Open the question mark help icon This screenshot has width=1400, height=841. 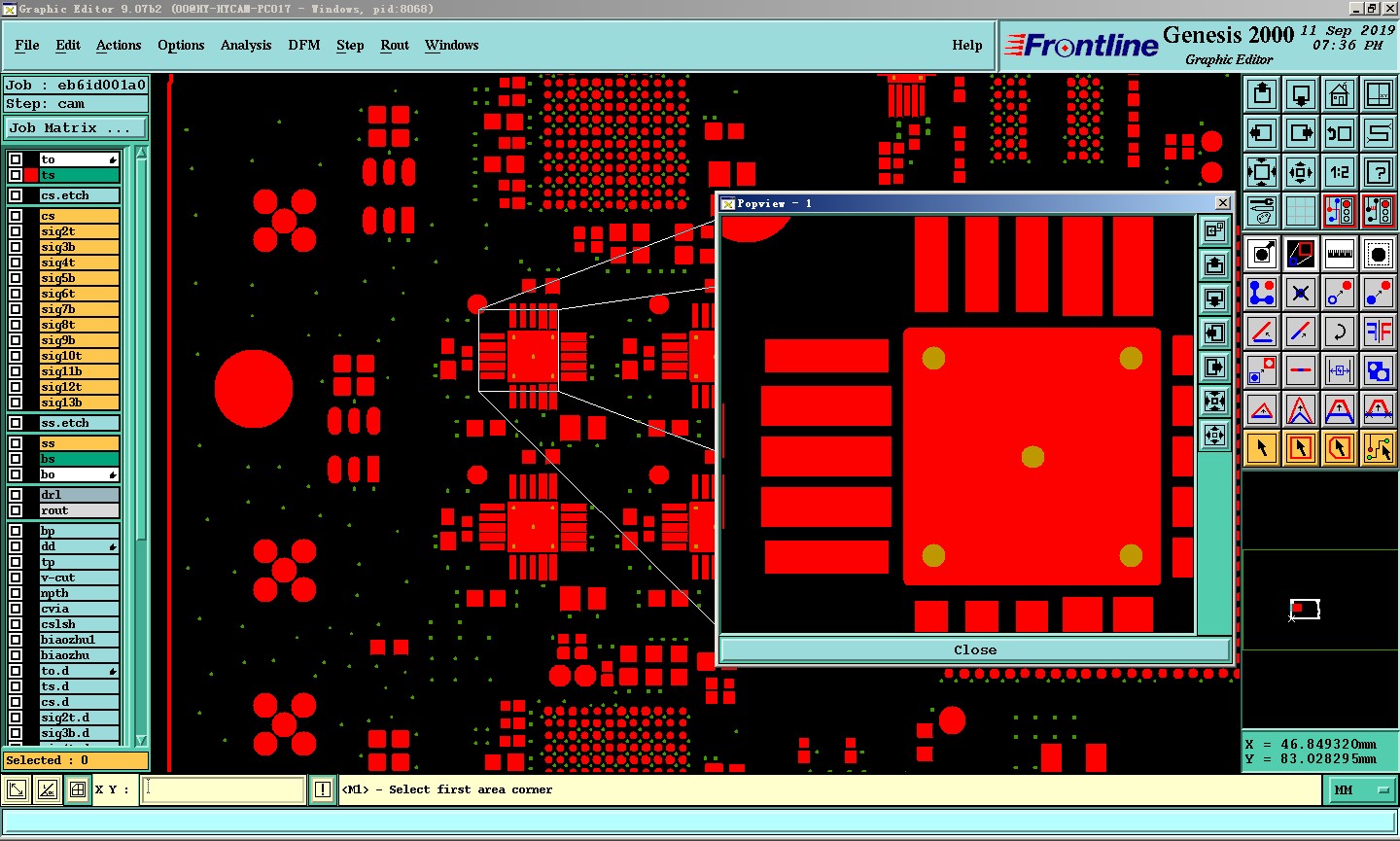click(1379, 172)
